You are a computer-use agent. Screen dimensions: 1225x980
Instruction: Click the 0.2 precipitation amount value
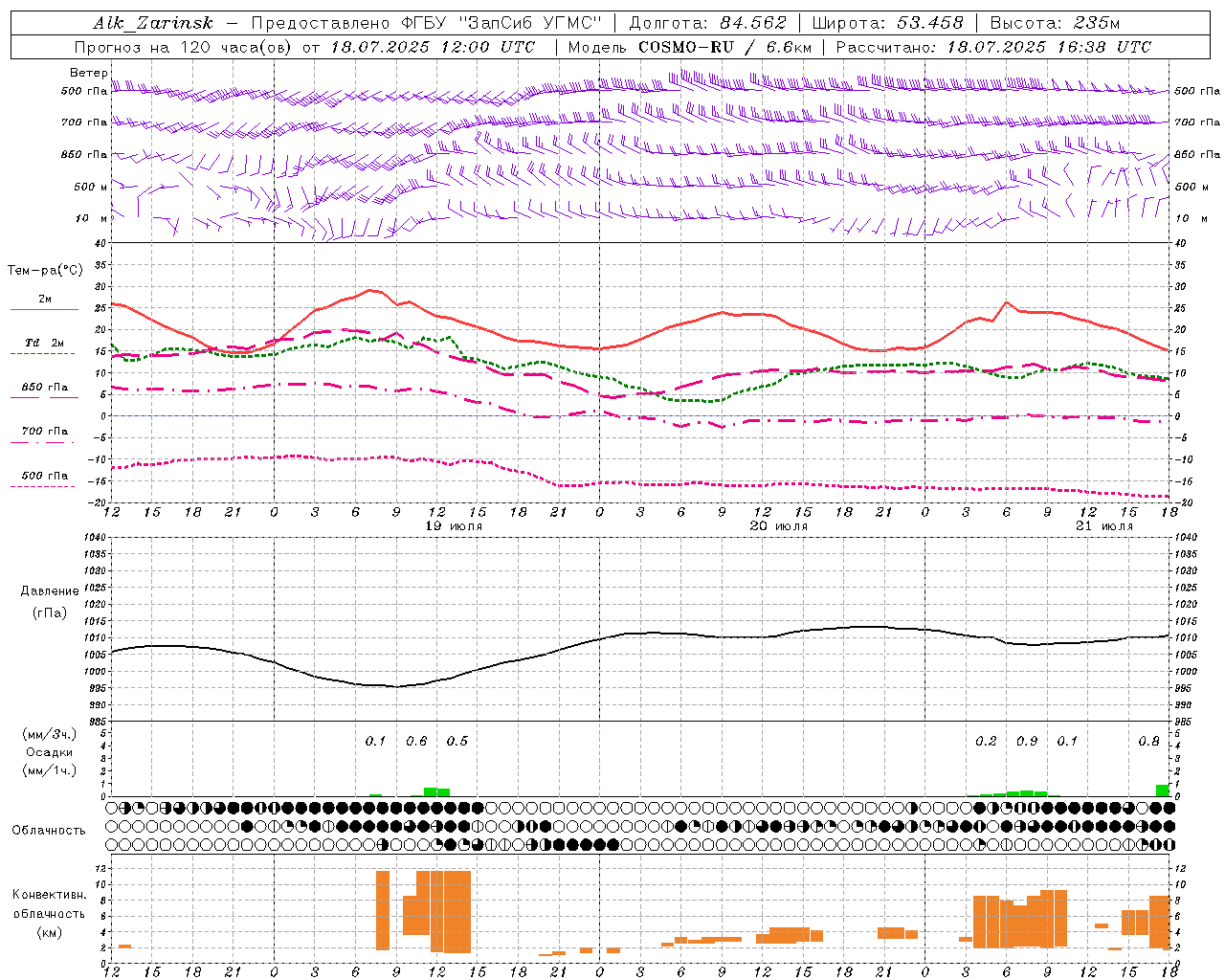point(986,741)
